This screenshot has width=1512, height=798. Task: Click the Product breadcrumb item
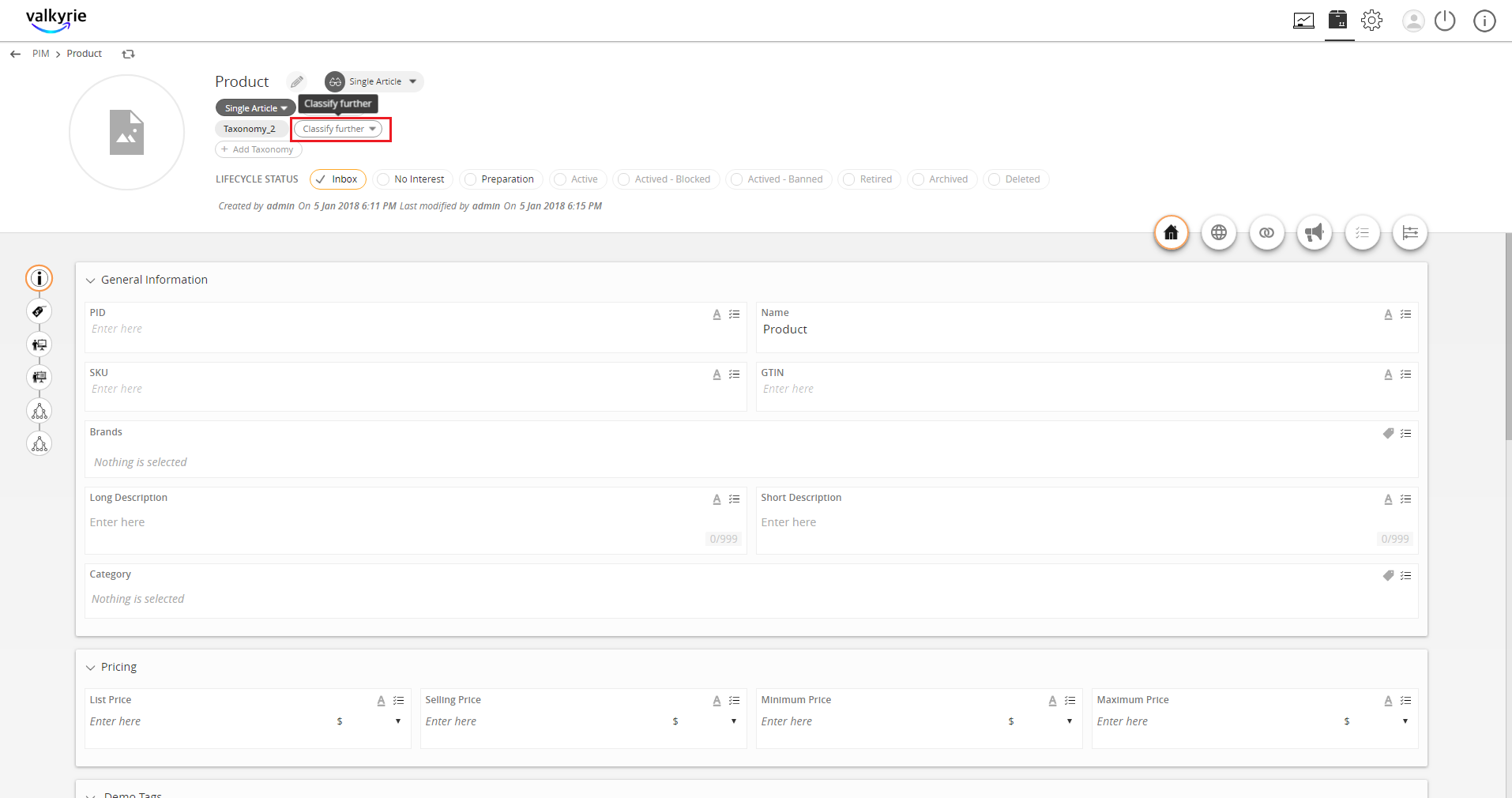[x=85, y=54]
